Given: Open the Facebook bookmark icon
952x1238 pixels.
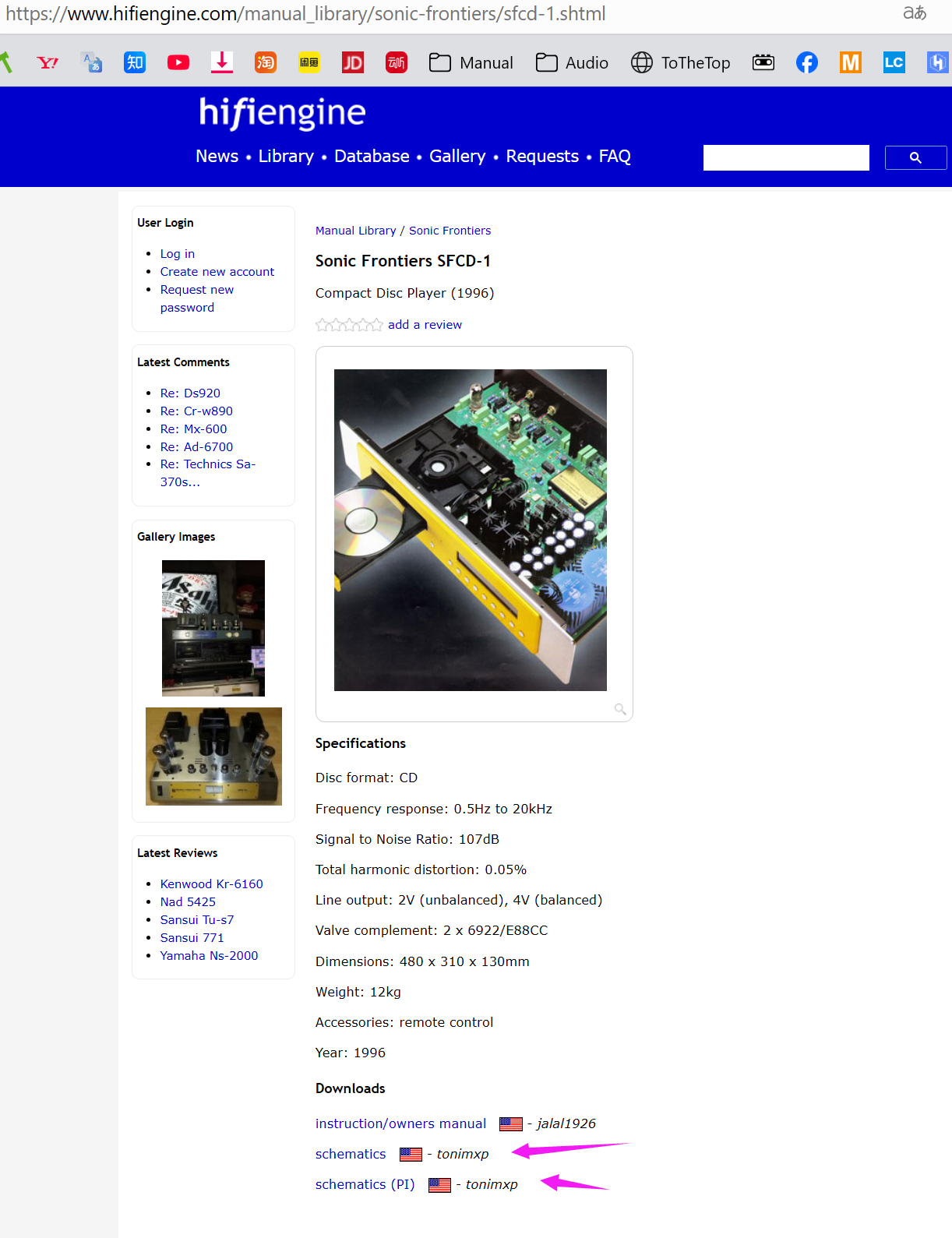Looking at the screenshot, I should [x=807, y=62].
